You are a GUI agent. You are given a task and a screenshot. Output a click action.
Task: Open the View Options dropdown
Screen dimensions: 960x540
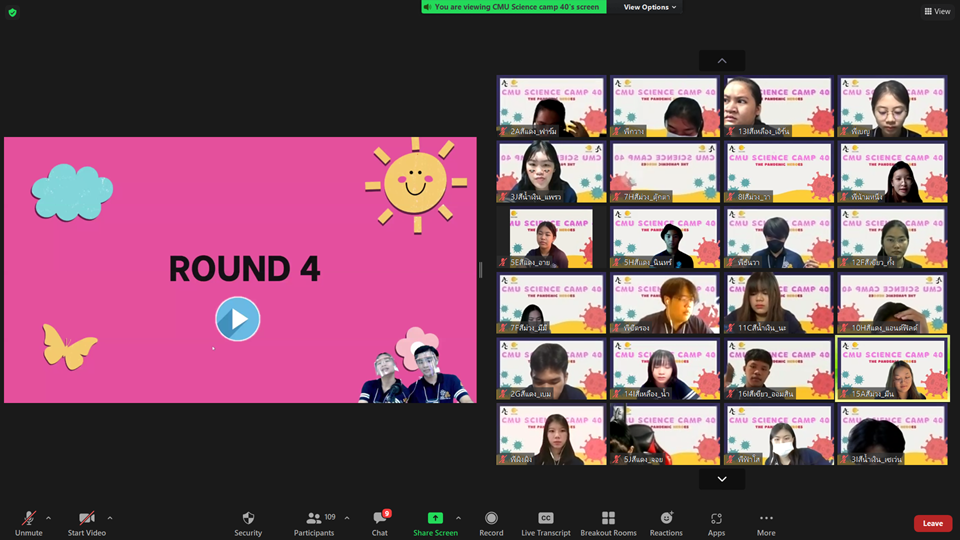click(650, 7)
